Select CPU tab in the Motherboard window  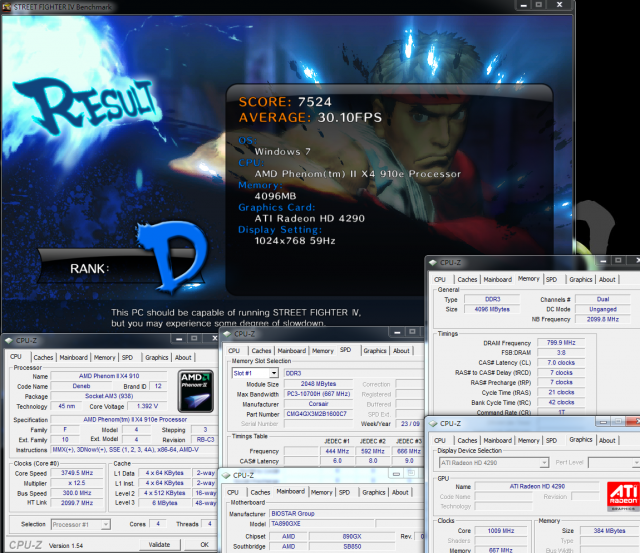coord(233,492)
